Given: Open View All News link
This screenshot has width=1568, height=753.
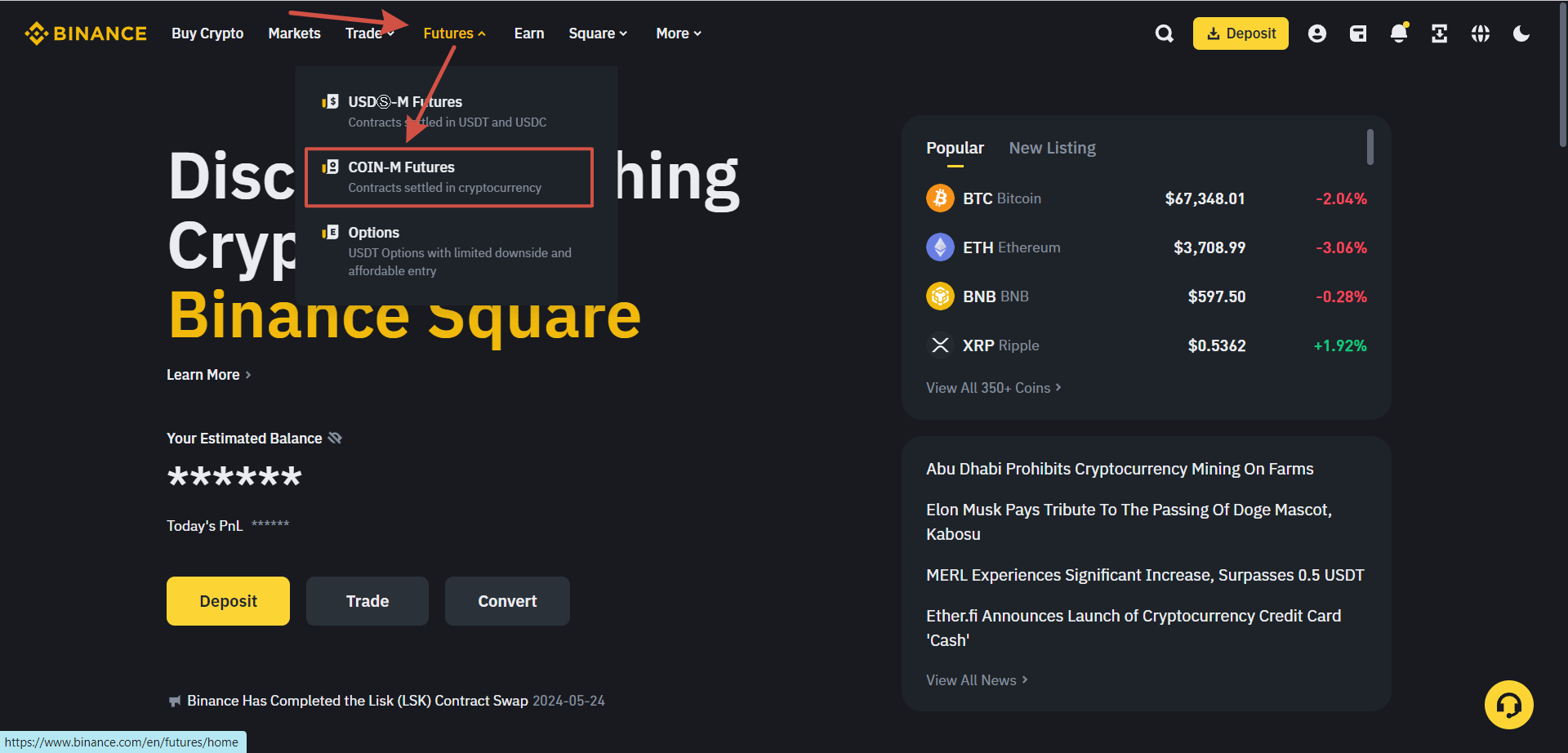Looking at the screenshot, I should click(x=977, y=680).
